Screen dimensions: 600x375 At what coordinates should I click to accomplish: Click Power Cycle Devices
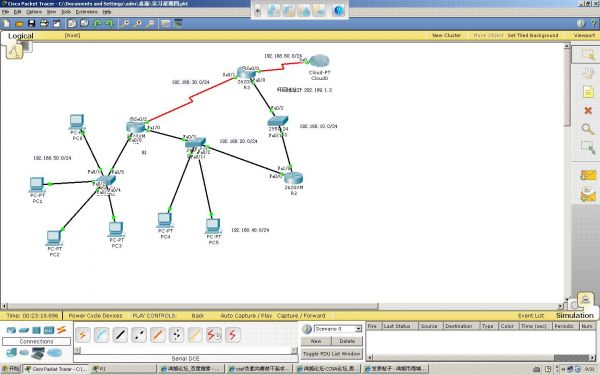[95, 316]
